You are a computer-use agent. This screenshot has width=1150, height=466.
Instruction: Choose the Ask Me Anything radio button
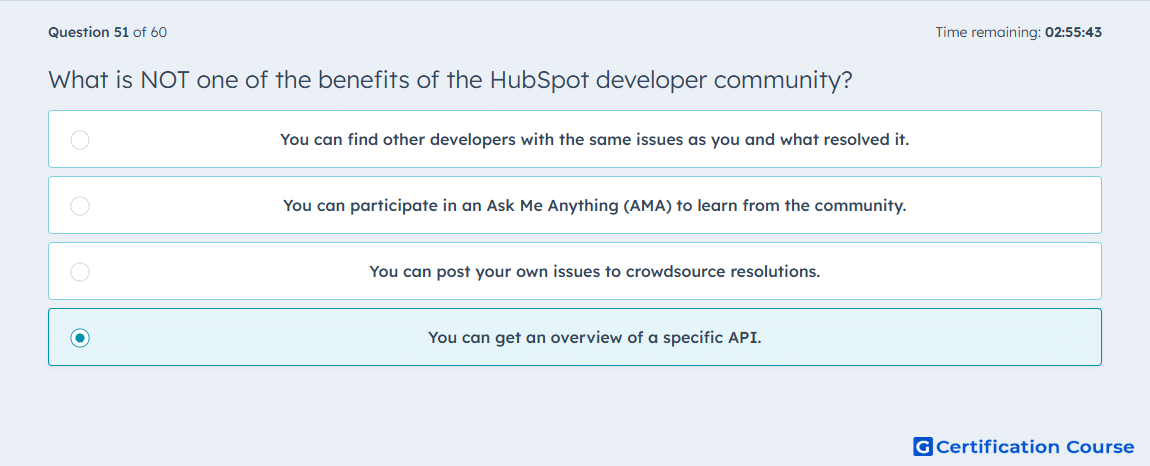tap(80, 206)
